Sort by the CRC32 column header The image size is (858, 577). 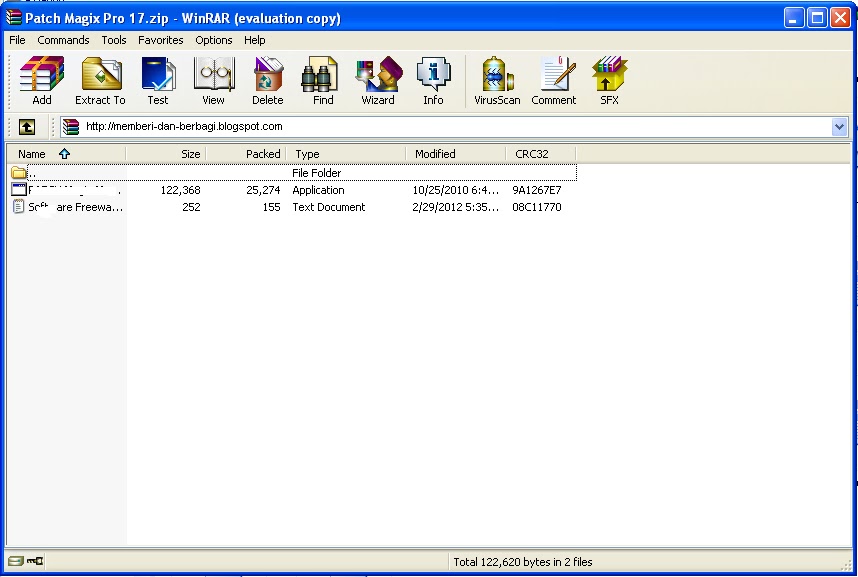(x=541, y=154)
